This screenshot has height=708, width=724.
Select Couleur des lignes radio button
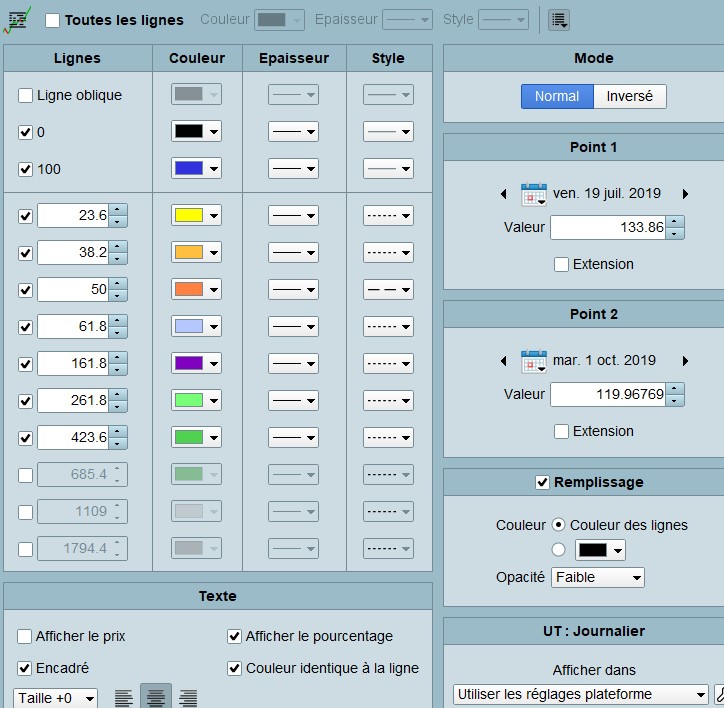[558, 525]
